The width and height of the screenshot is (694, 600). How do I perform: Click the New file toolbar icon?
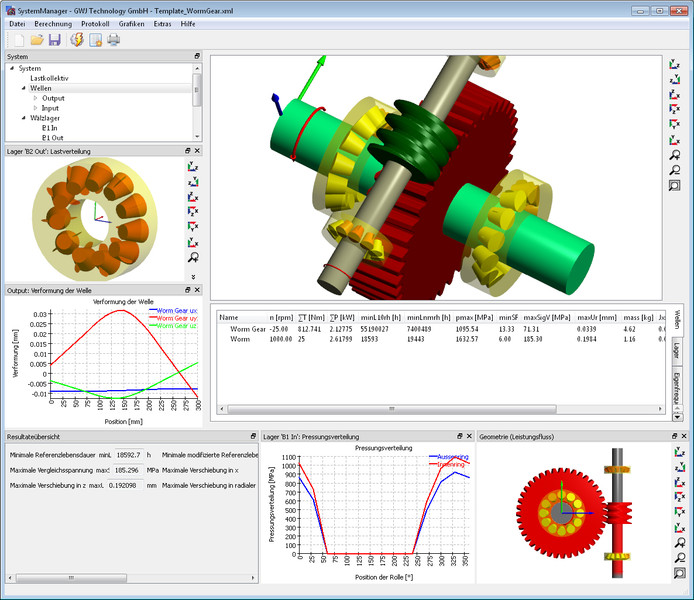pyautogui.click(x=17, y=40)
